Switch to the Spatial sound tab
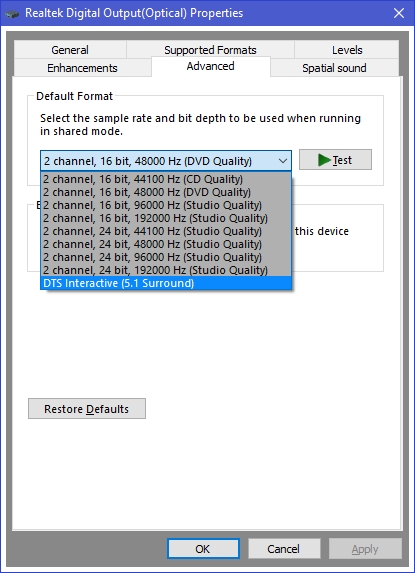The width and height of the screenshot is (415, 573). click(334, 68)
